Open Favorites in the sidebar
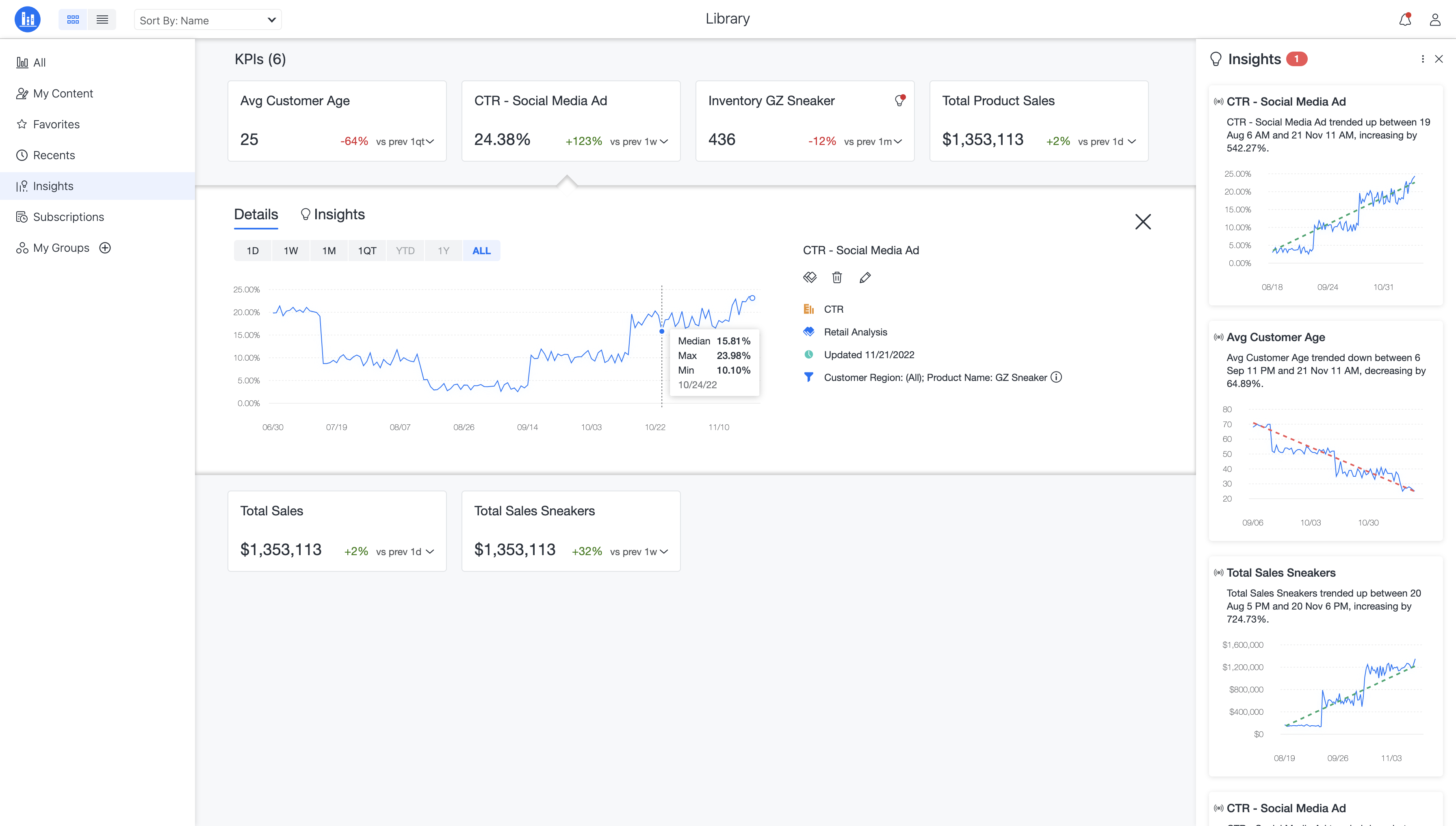Screen dimensions: 1456x826 pyautogui.click(x=56, y=124)
